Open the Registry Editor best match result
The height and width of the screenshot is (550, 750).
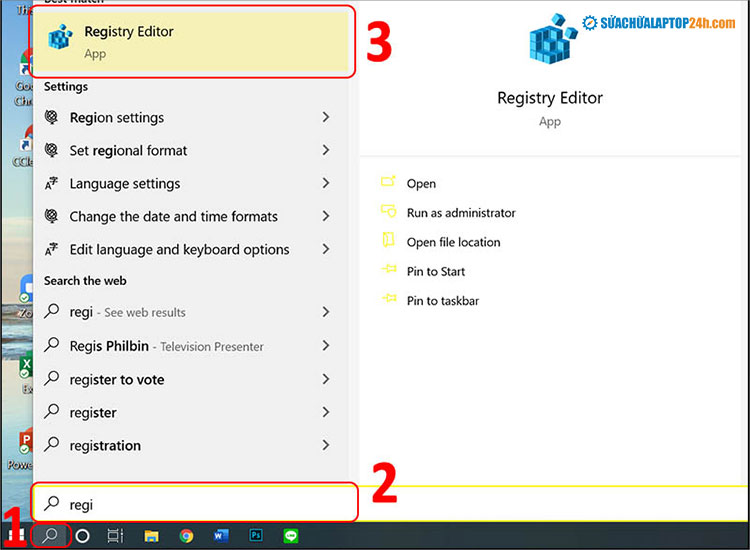pos(193,42)
